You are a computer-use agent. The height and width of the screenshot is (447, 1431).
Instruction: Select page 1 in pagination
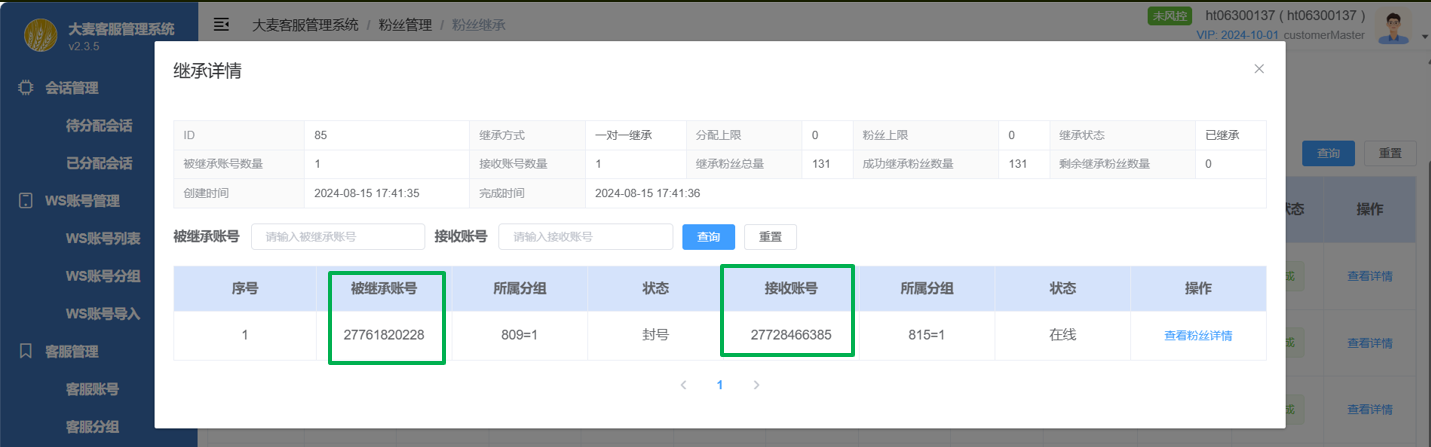point(720,385)
